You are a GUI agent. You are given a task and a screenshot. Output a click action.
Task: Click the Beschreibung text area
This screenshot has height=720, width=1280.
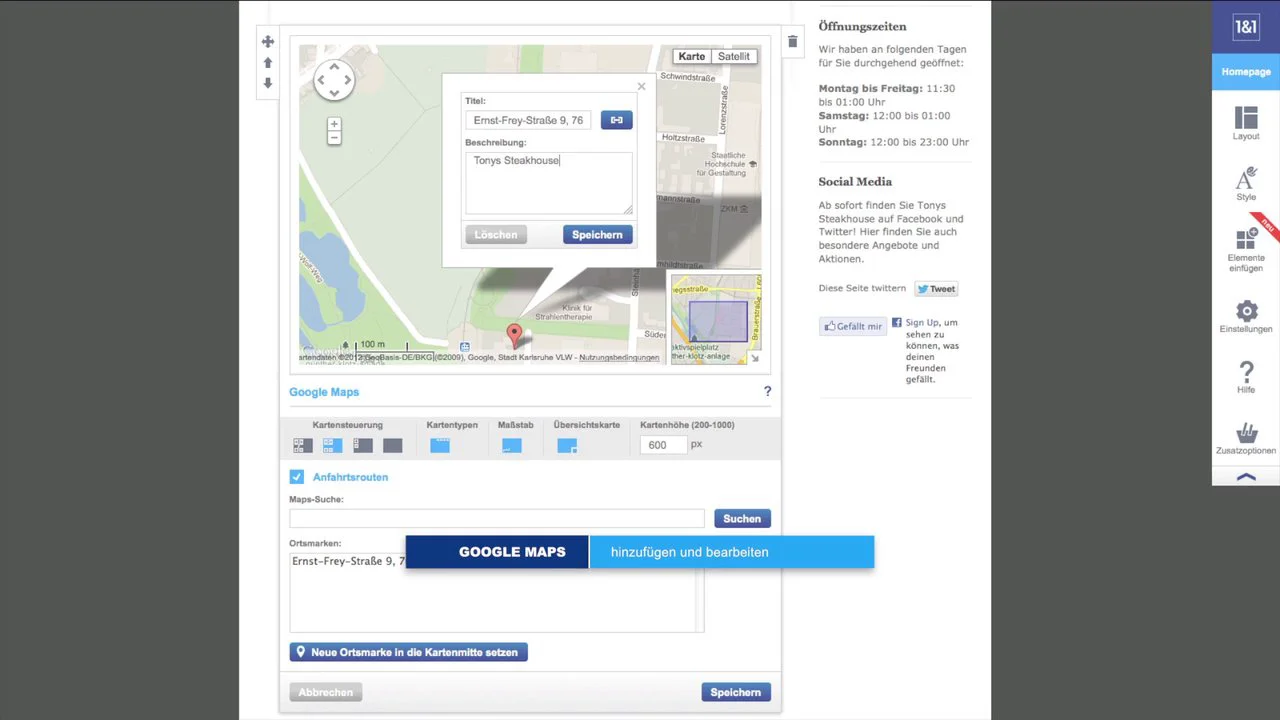coord(549,183)
